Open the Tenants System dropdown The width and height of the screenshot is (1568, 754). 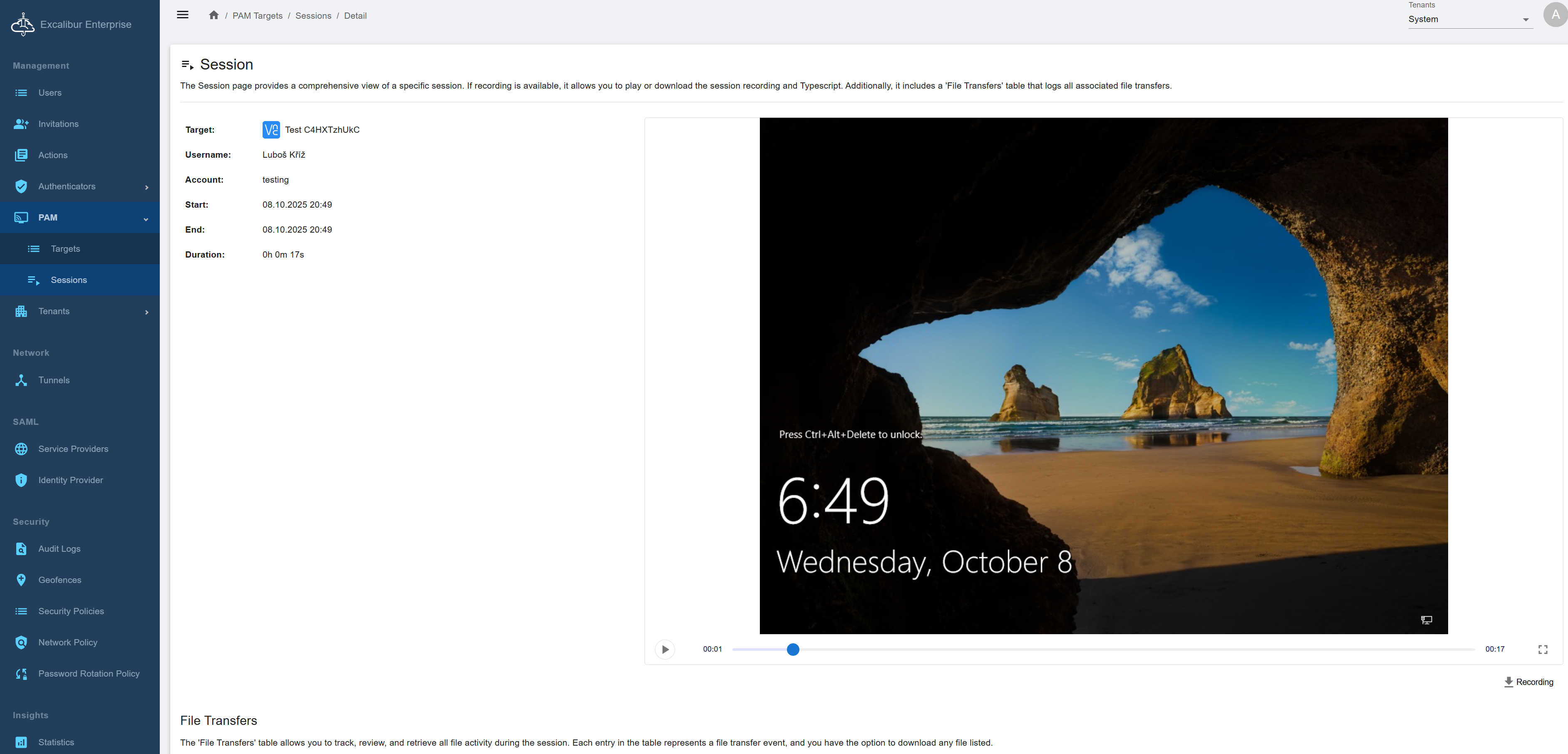(1469, 20)
